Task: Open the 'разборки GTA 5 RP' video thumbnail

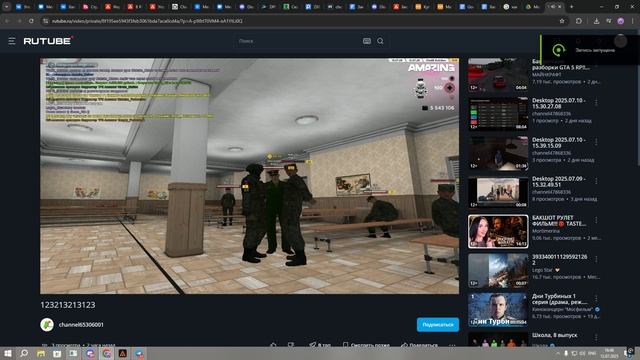Action: [x=498, y=74]
